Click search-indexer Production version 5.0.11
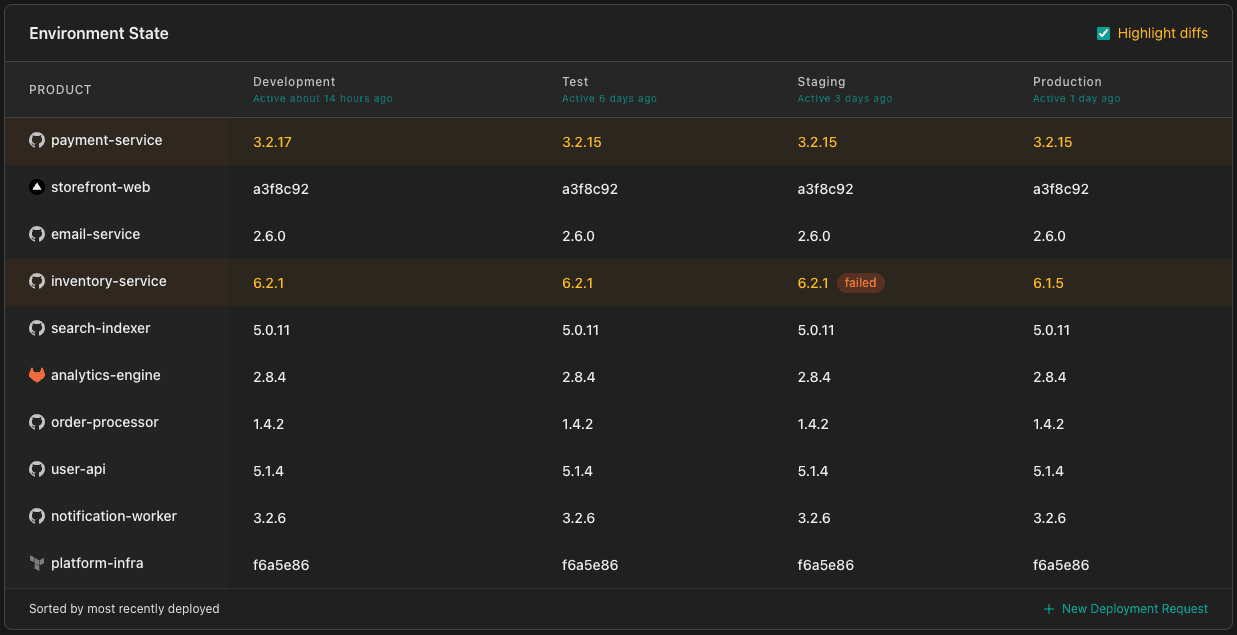This screenshot has width=1237, height=635. [1052, 330]
